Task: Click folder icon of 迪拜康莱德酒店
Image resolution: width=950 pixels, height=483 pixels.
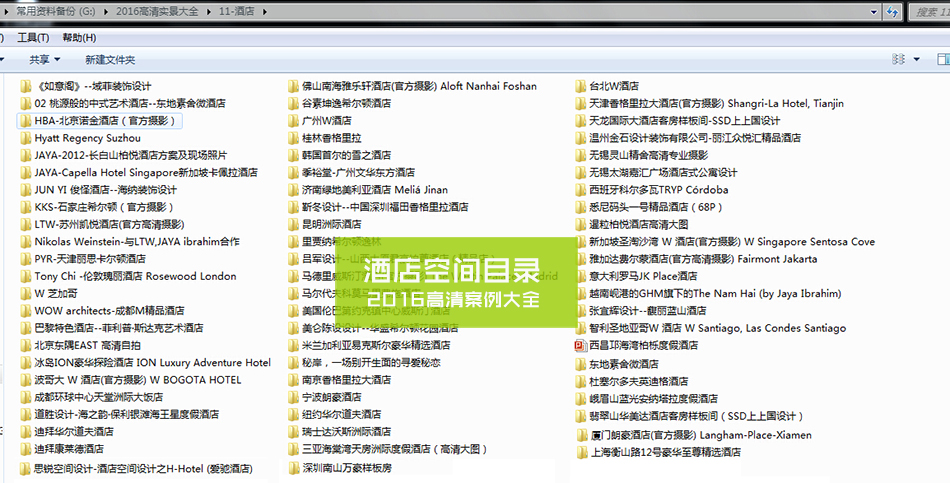Action: [25, 449]
